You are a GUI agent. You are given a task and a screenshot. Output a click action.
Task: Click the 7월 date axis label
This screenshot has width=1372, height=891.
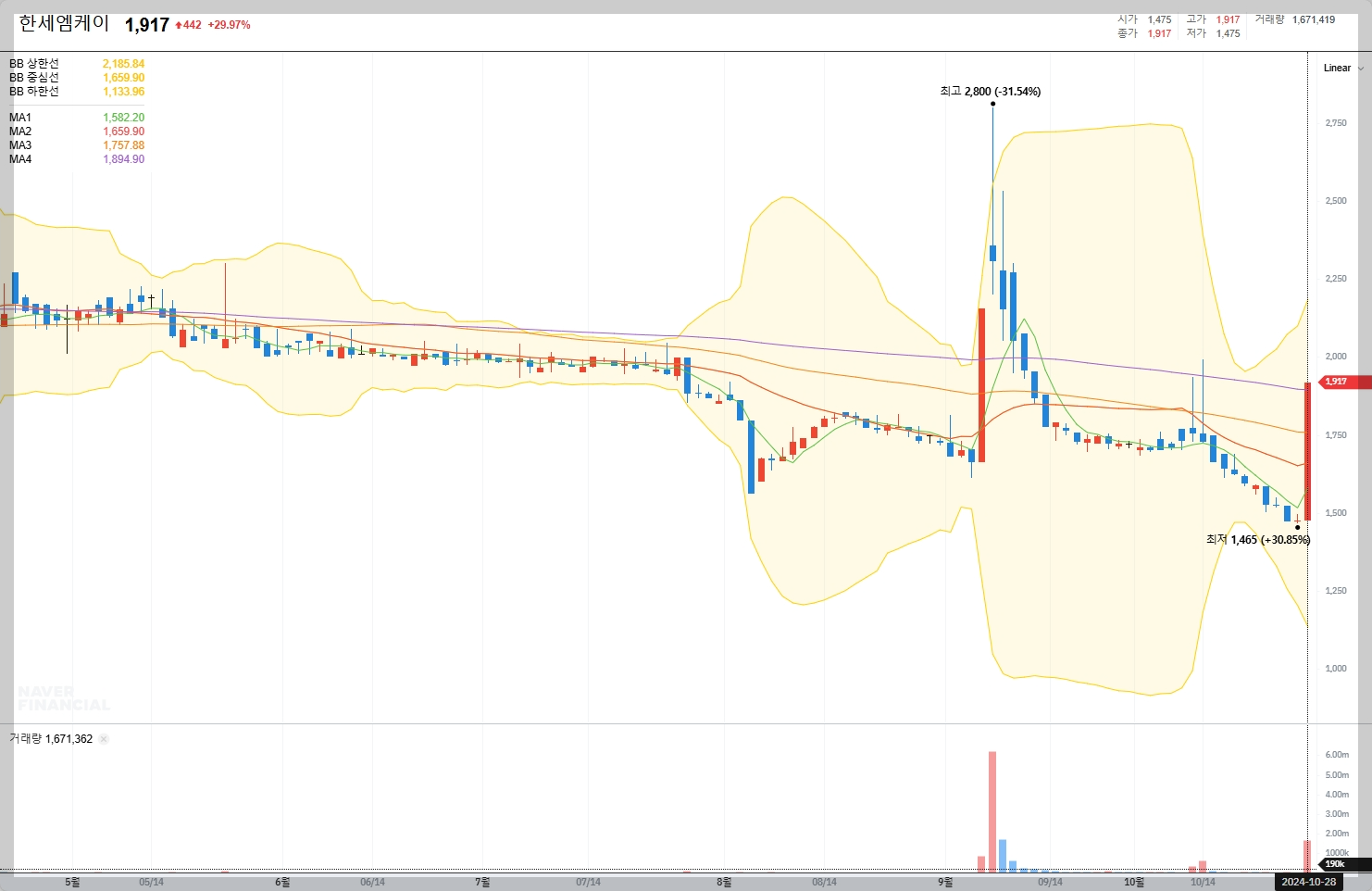pyautogui.click(x=482, y=883)
